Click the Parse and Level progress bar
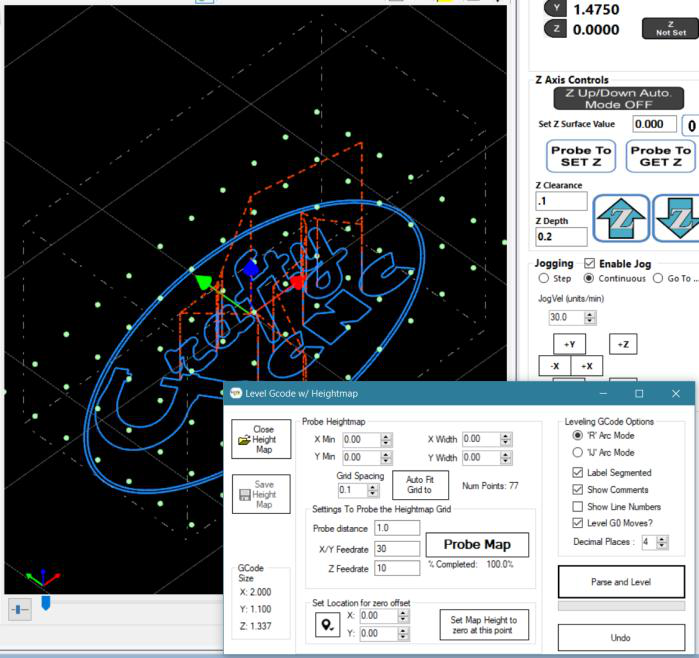Screen dimensions: 699x658 click(621, 605)
